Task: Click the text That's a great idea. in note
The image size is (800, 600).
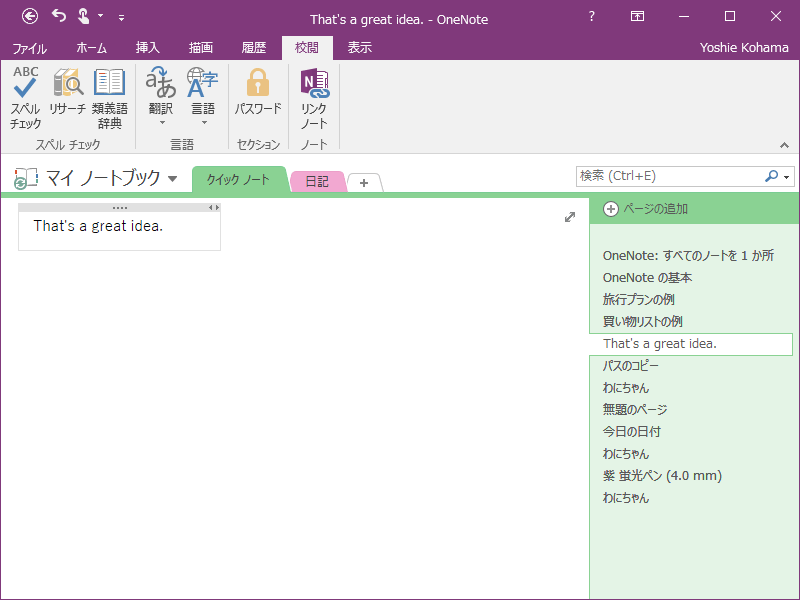Action: [x=98, y=226]
